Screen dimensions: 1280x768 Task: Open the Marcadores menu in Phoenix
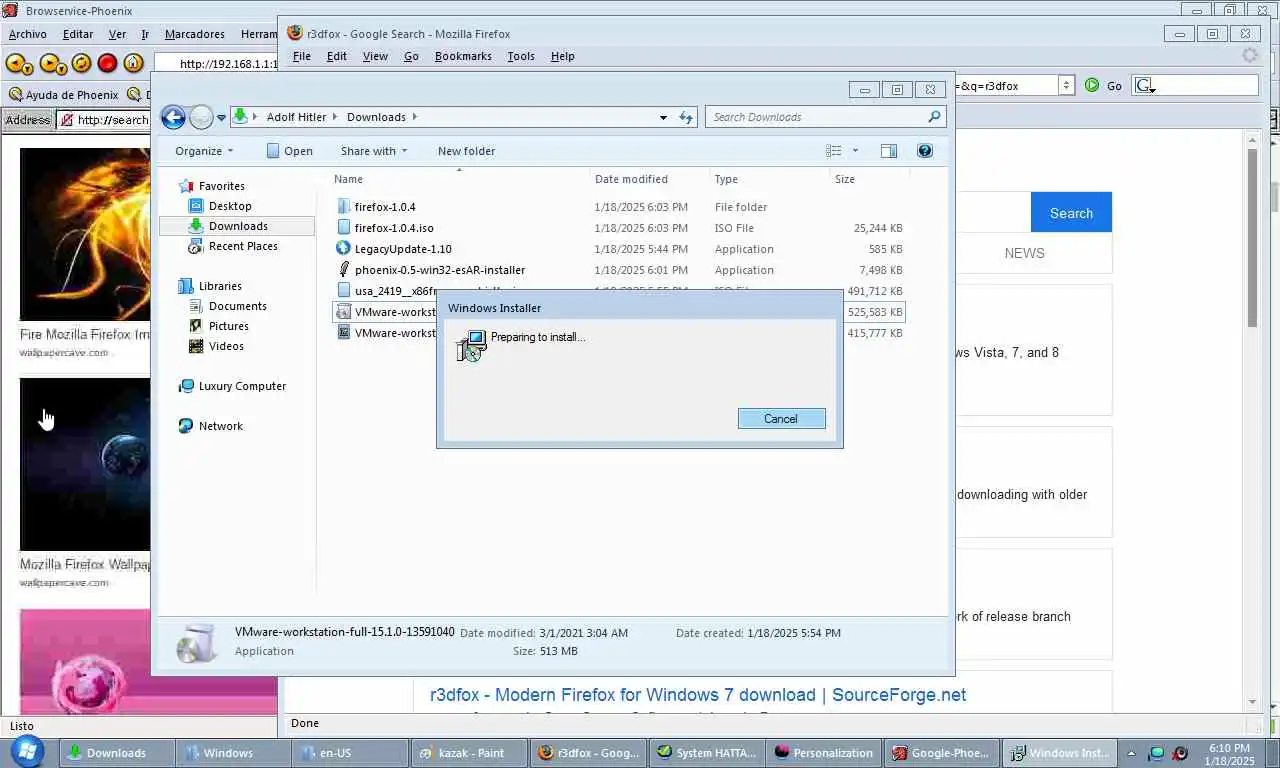pyautogui.click(x=195, y=34)
